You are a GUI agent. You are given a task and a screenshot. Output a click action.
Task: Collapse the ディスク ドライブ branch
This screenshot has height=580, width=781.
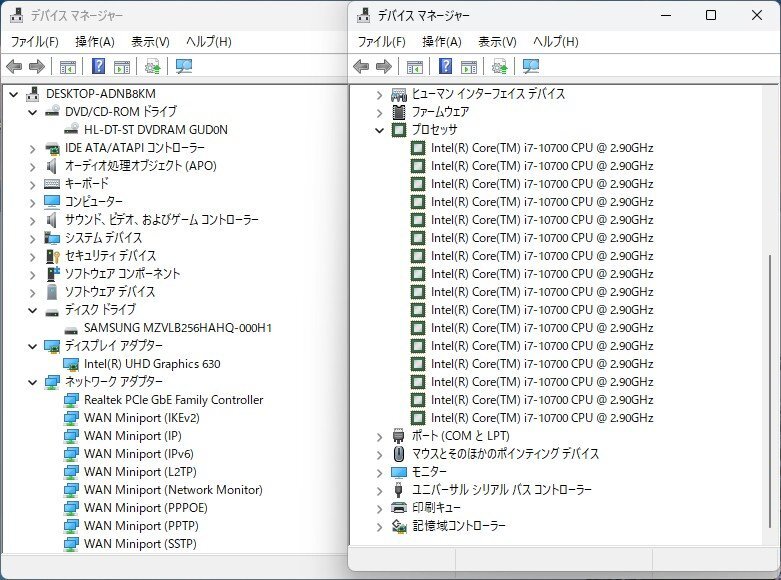click(x=33, y=310)
